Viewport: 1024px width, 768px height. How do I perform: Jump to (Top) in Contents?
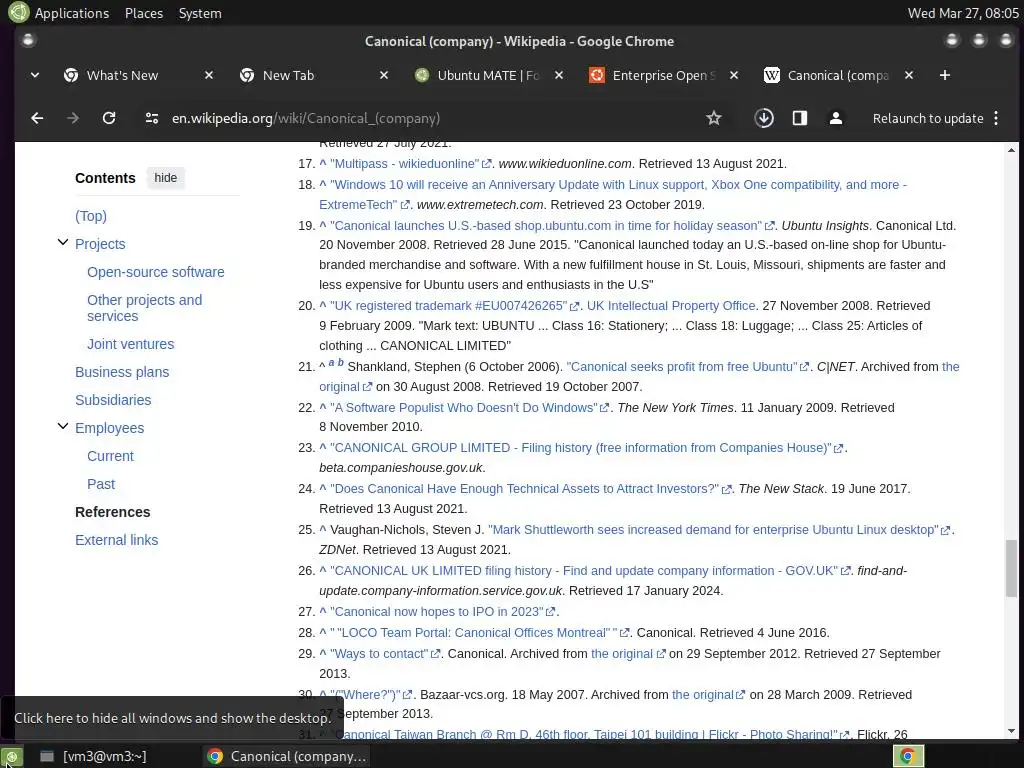coord(91,216)
